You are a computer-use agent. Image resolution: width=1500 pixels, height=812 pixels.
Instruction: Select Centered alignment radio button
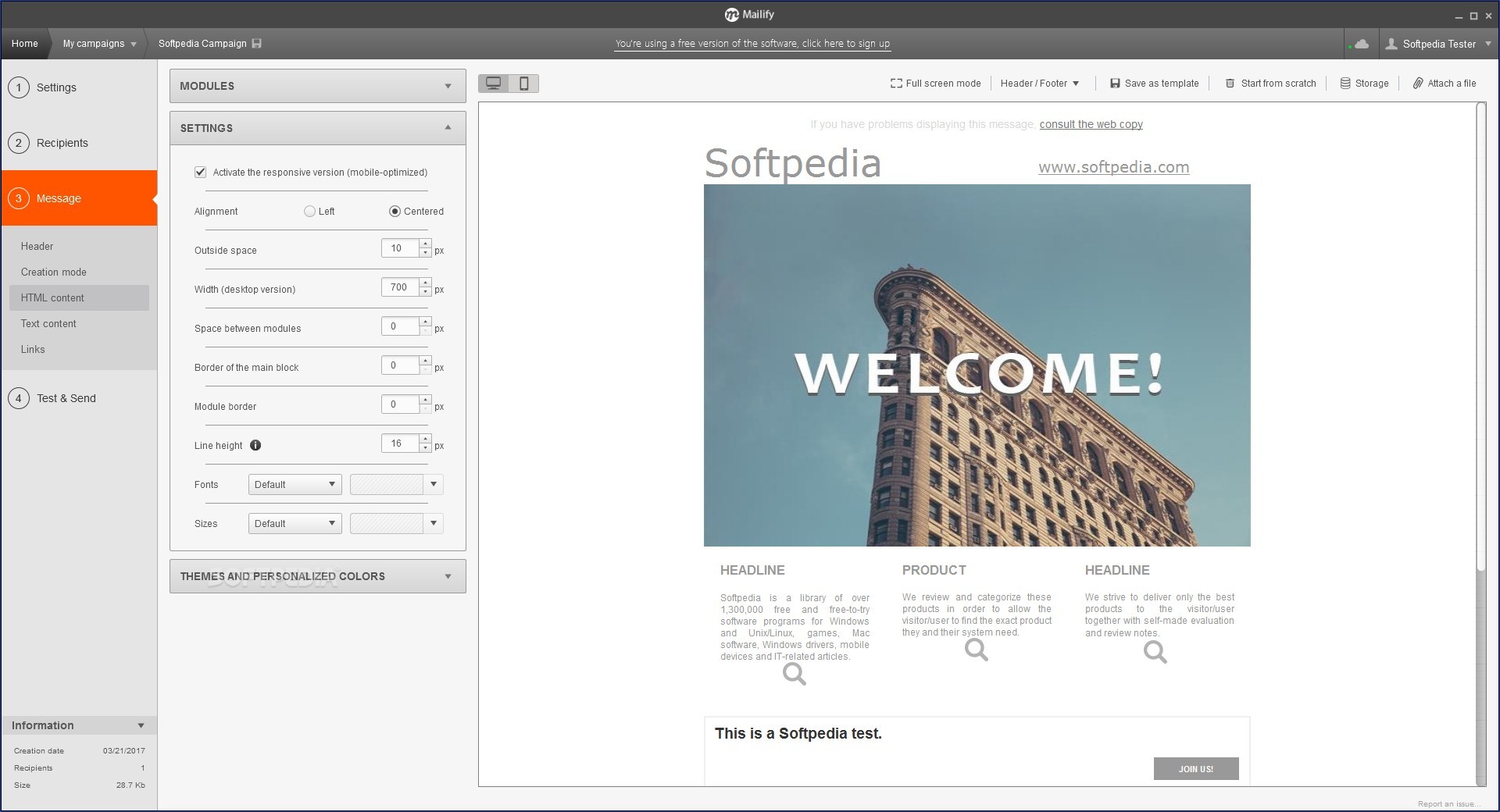[x=395, y=211]
